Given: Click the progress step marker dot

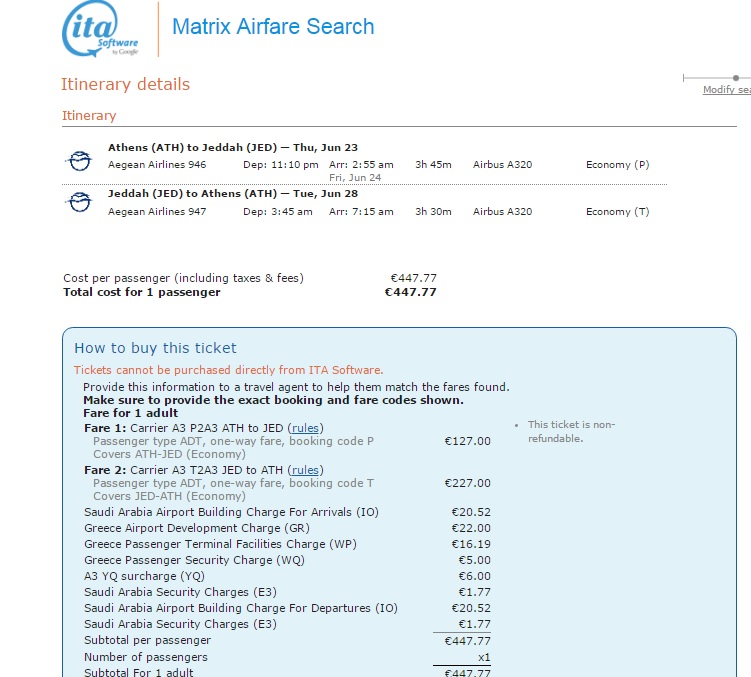Looking at the screenshot, I should point(736,78).
